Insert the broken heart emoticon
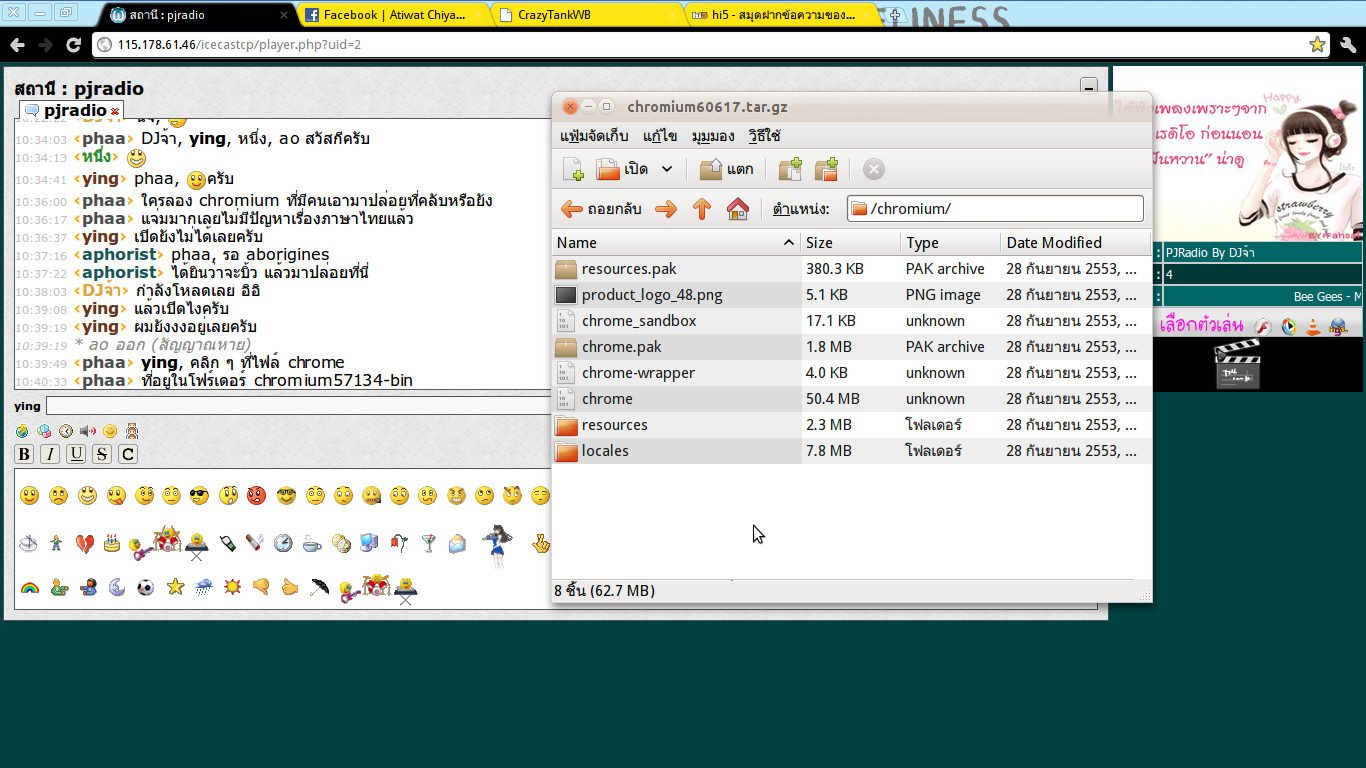 (85, 543)
